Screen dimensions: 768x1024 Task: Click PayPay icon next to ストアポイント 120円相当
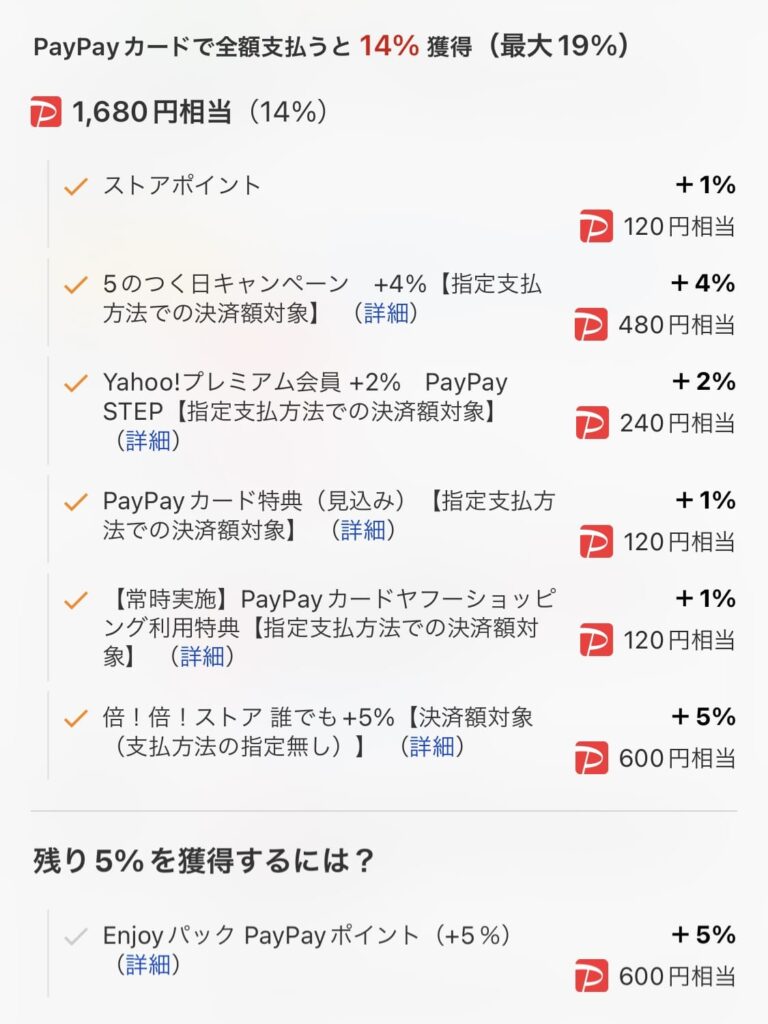pyautogui.click(x=596, y=227)
